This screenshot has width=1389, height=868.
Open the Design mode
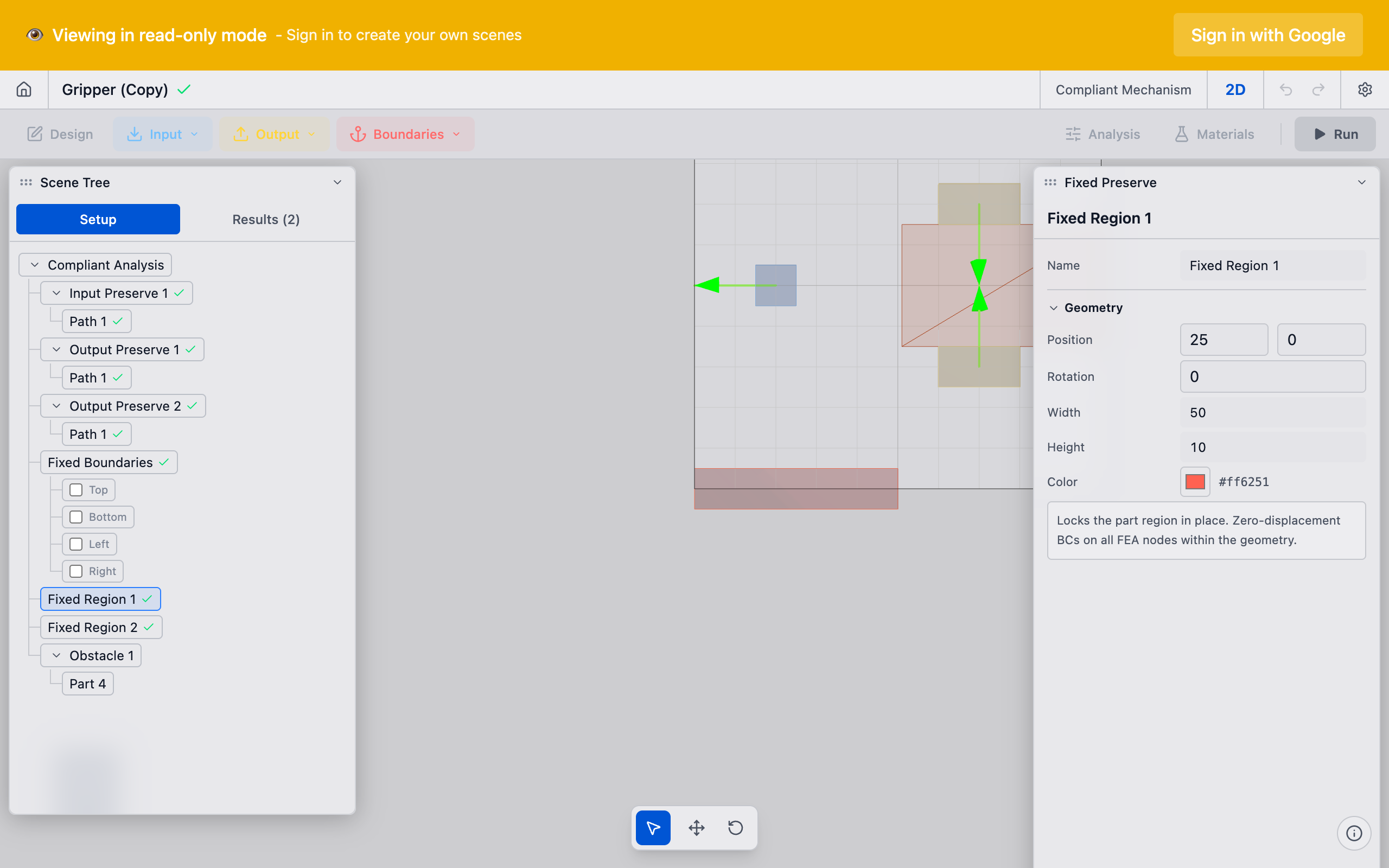[60, 135]
